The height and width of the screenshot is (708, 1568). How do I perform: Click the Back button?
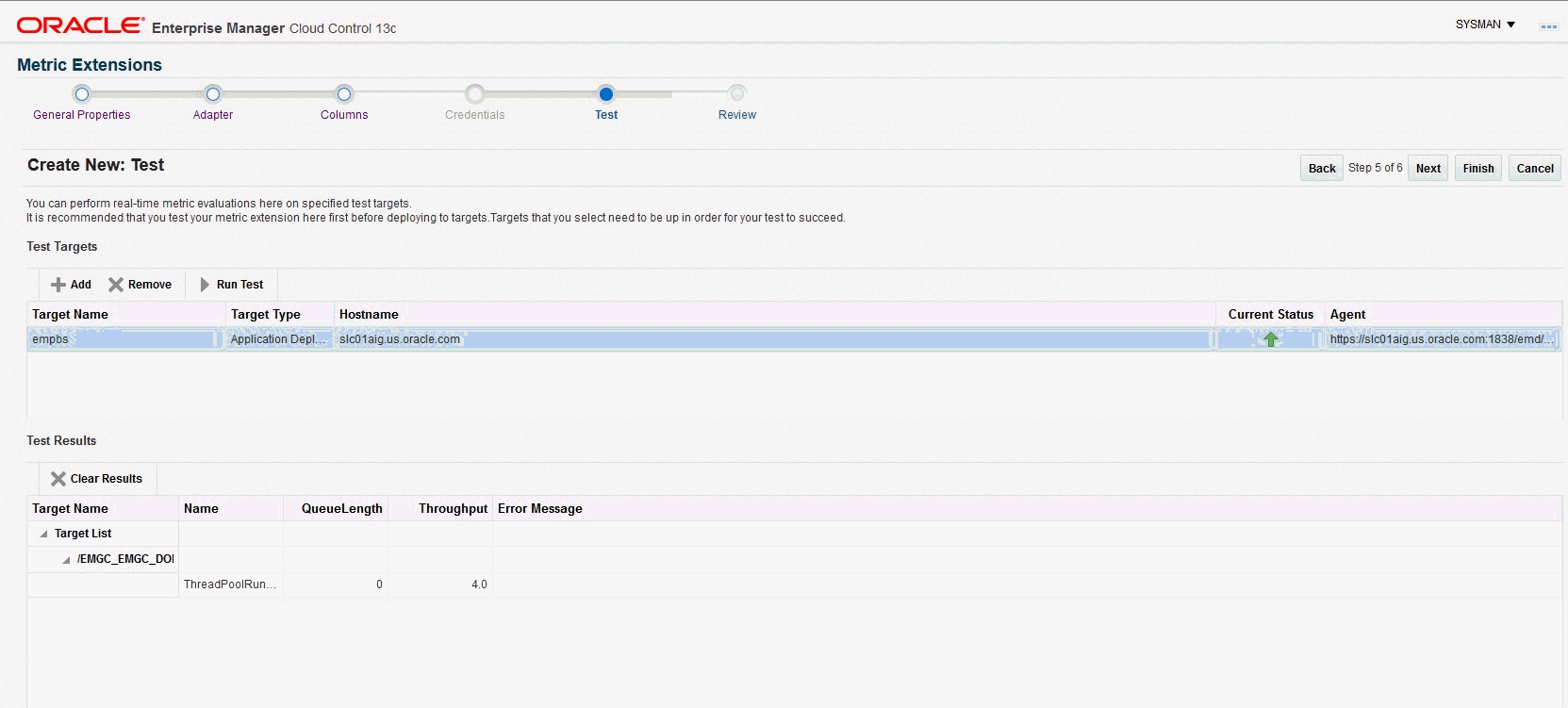(x=1322, y=168)
